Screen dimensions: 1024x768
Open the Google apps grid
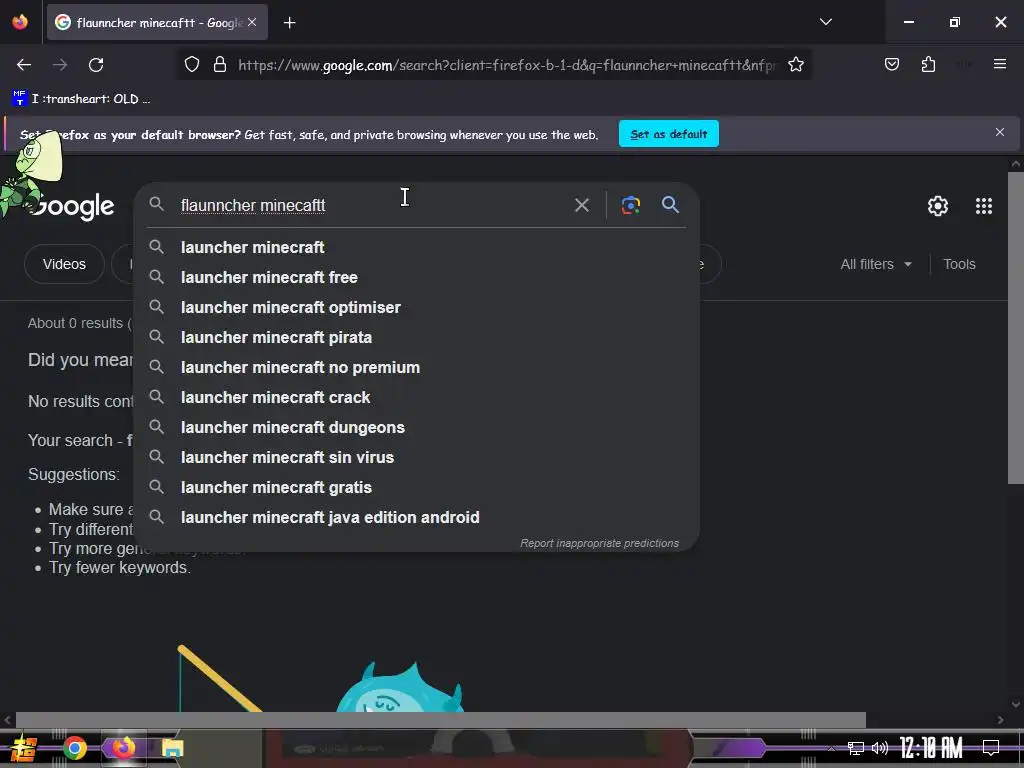984,206
